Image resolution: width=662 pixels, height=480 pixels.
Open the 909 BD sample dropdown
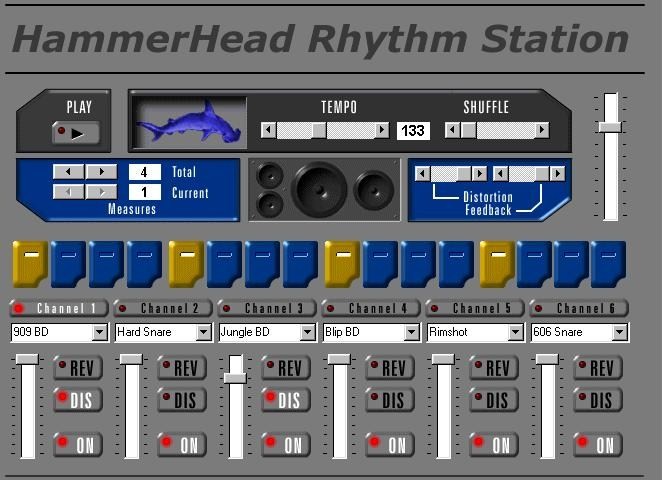(x=100, y=332)
